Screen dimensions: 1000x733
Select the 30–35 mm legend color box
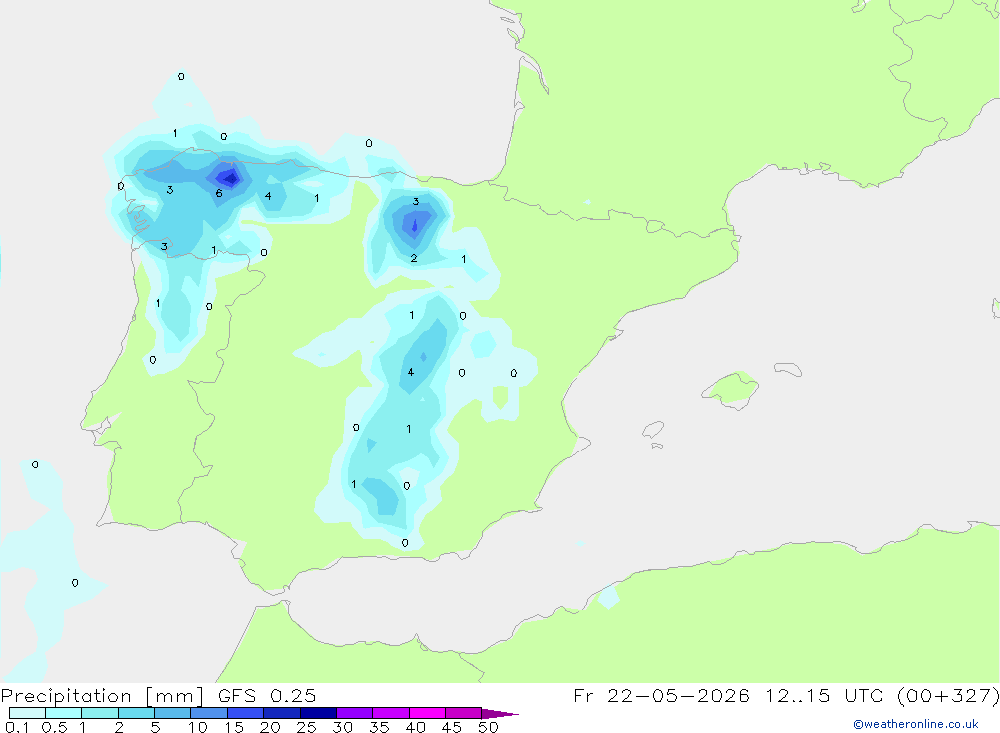(x=354, y=713)
